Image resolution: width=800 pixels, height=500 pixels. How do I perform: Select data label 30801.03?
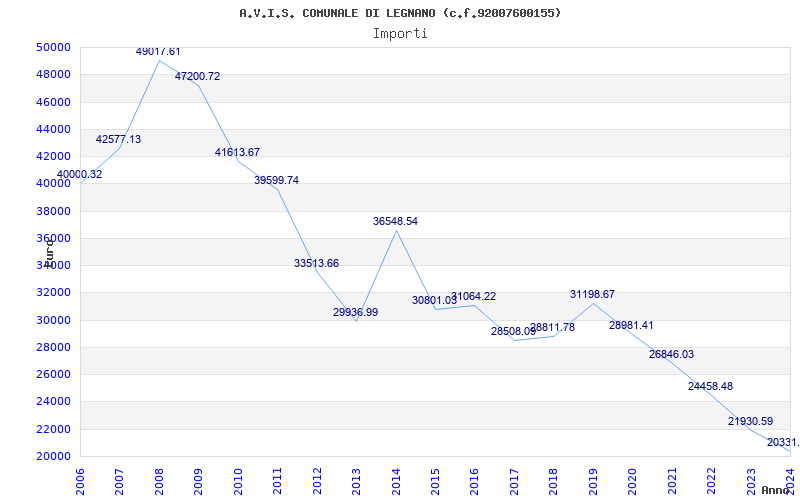tap(434, 301)
